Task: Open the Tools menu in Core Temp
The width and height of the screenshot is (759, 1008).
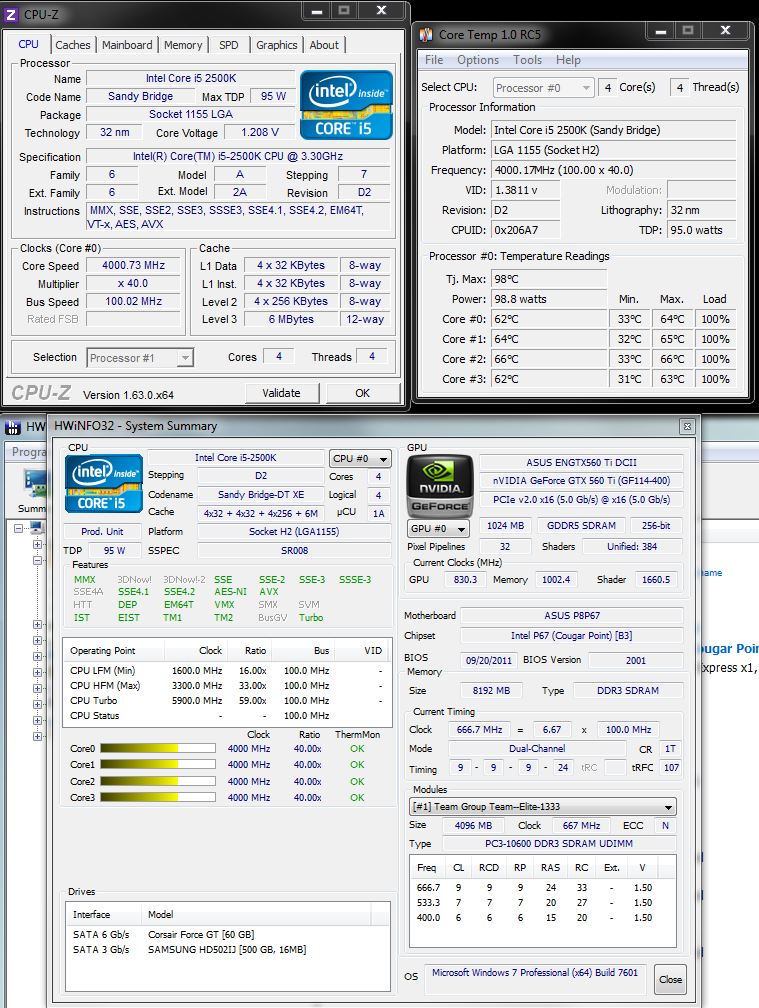Action: (527, 60)
